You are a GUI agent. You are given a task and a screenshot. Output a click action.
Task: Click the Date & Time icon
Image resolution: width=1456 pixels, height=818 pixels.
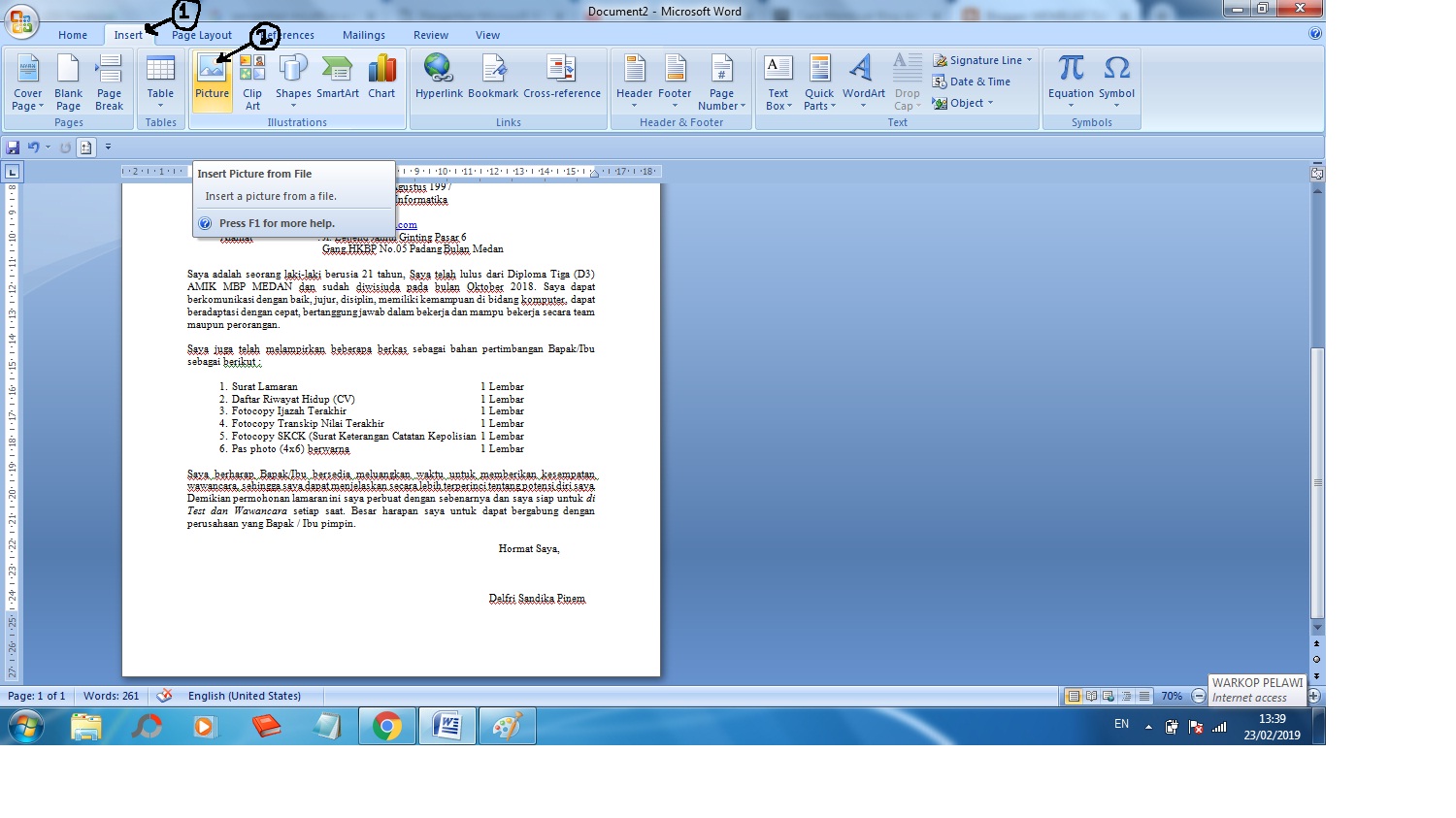[x=978, y=81]
